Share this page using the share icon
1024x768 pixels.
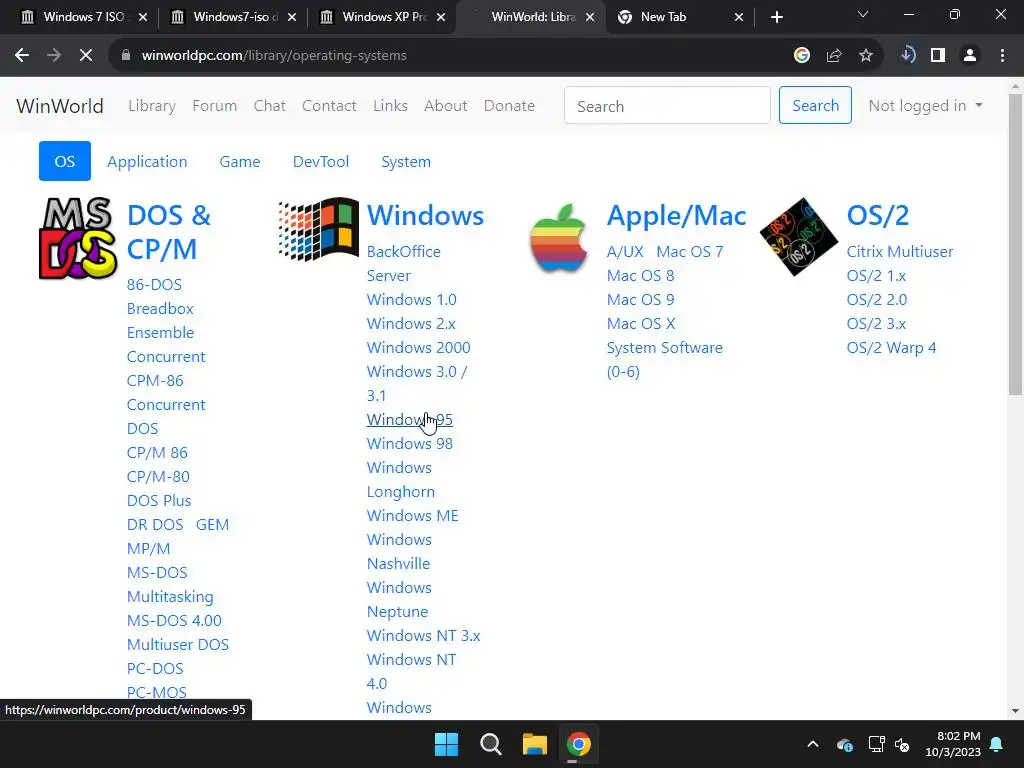point(834,56)
